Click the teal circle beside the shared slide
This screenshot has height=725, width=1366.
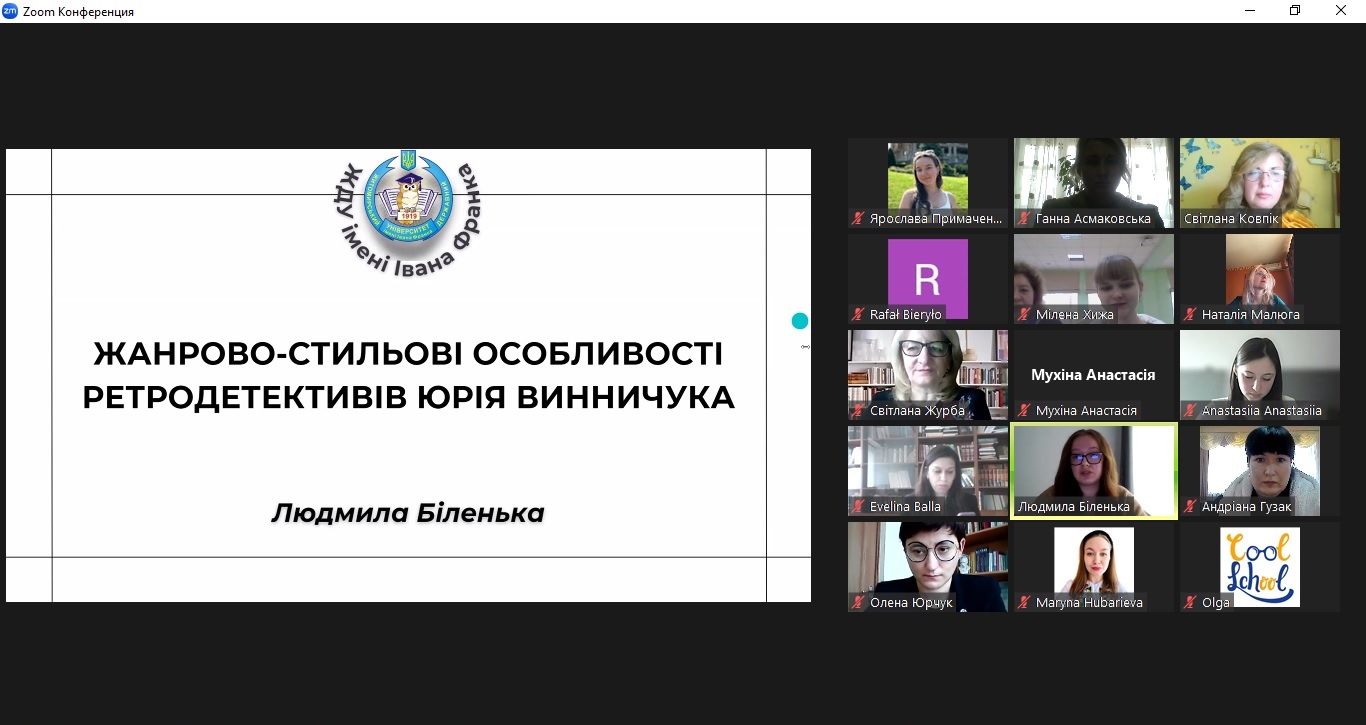[799, 321]
